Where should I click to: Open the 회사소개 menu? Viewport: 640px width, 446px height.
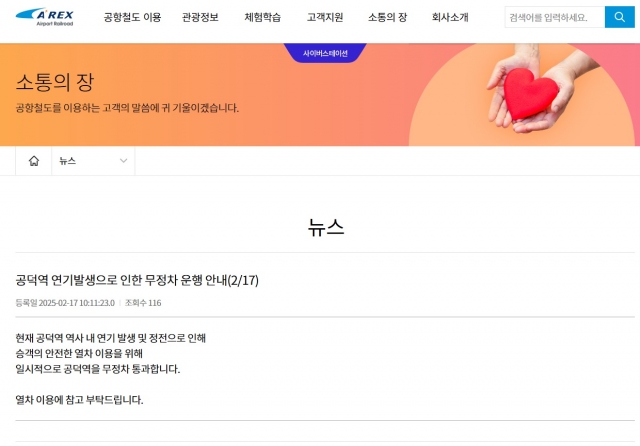click(450, 17)
